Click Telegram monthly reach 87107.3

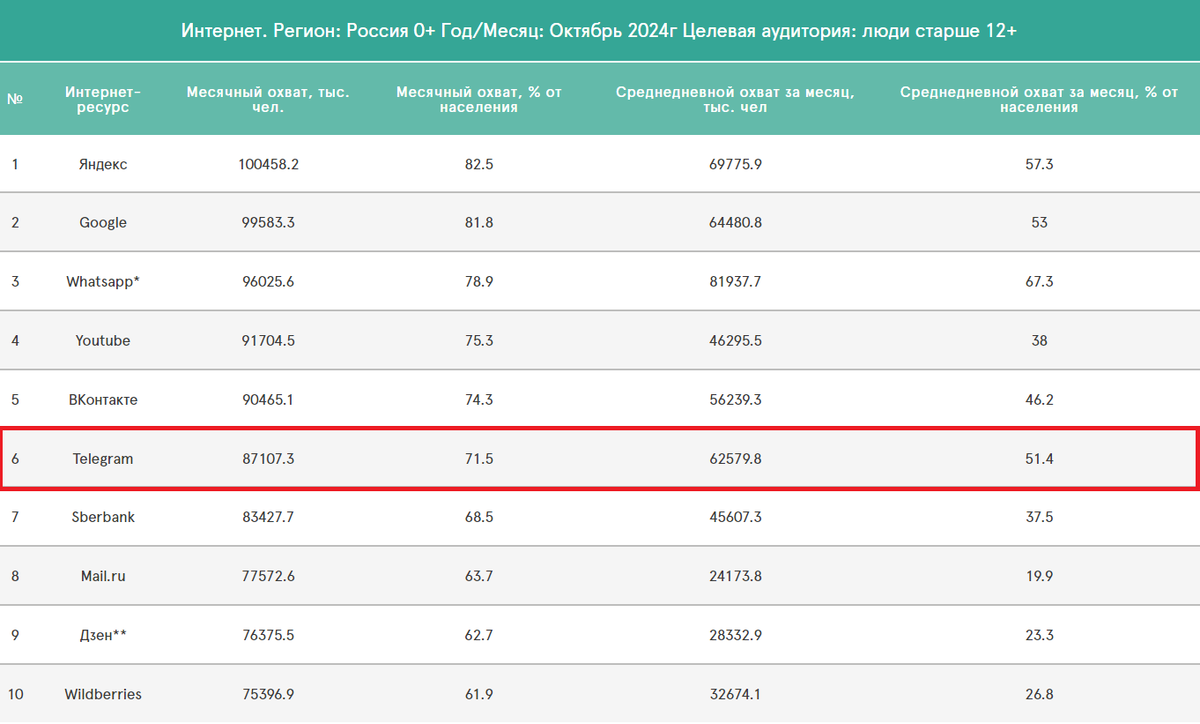(268, 459)
